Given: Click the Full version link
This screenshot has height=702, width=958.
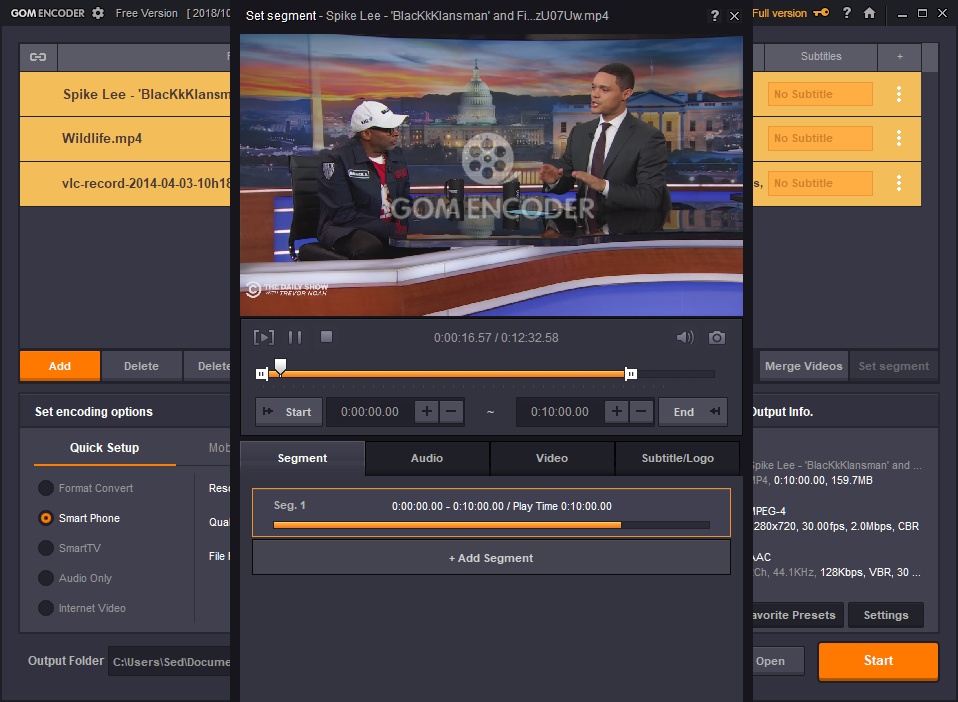Looking at the screenshot, I should pyautogui.click(x=780, y=13).
